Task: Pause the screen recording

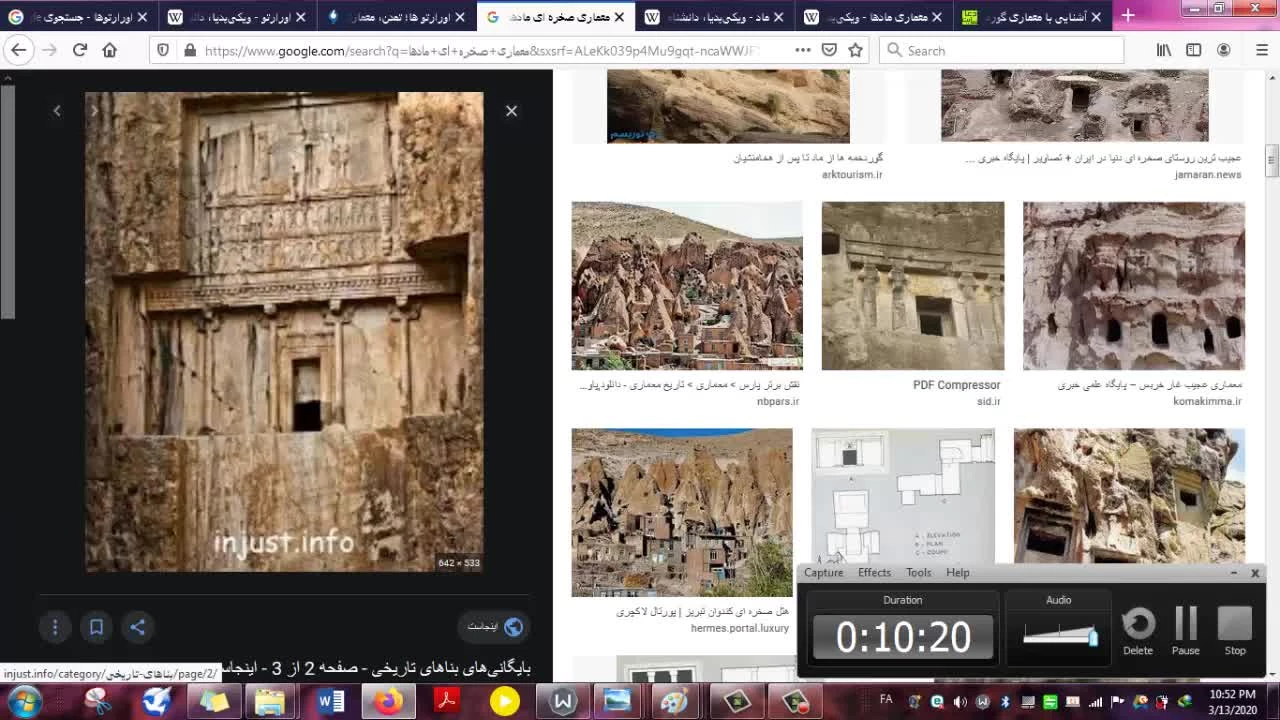Action: (1186, 631)
